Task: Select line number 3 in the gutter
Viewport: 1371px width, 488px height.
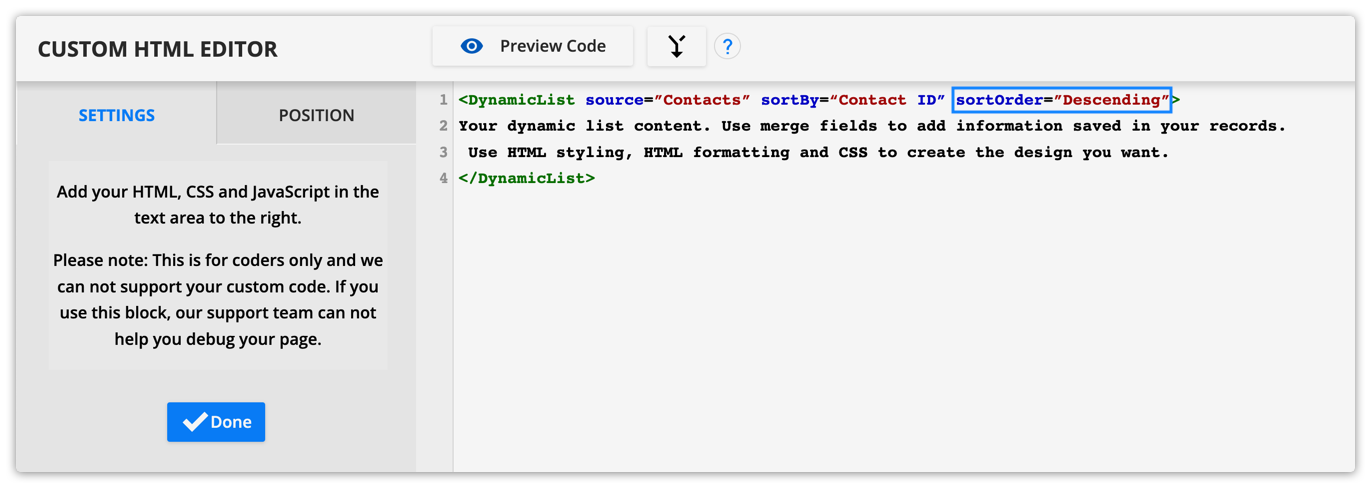Action: (x=443, y=152)
